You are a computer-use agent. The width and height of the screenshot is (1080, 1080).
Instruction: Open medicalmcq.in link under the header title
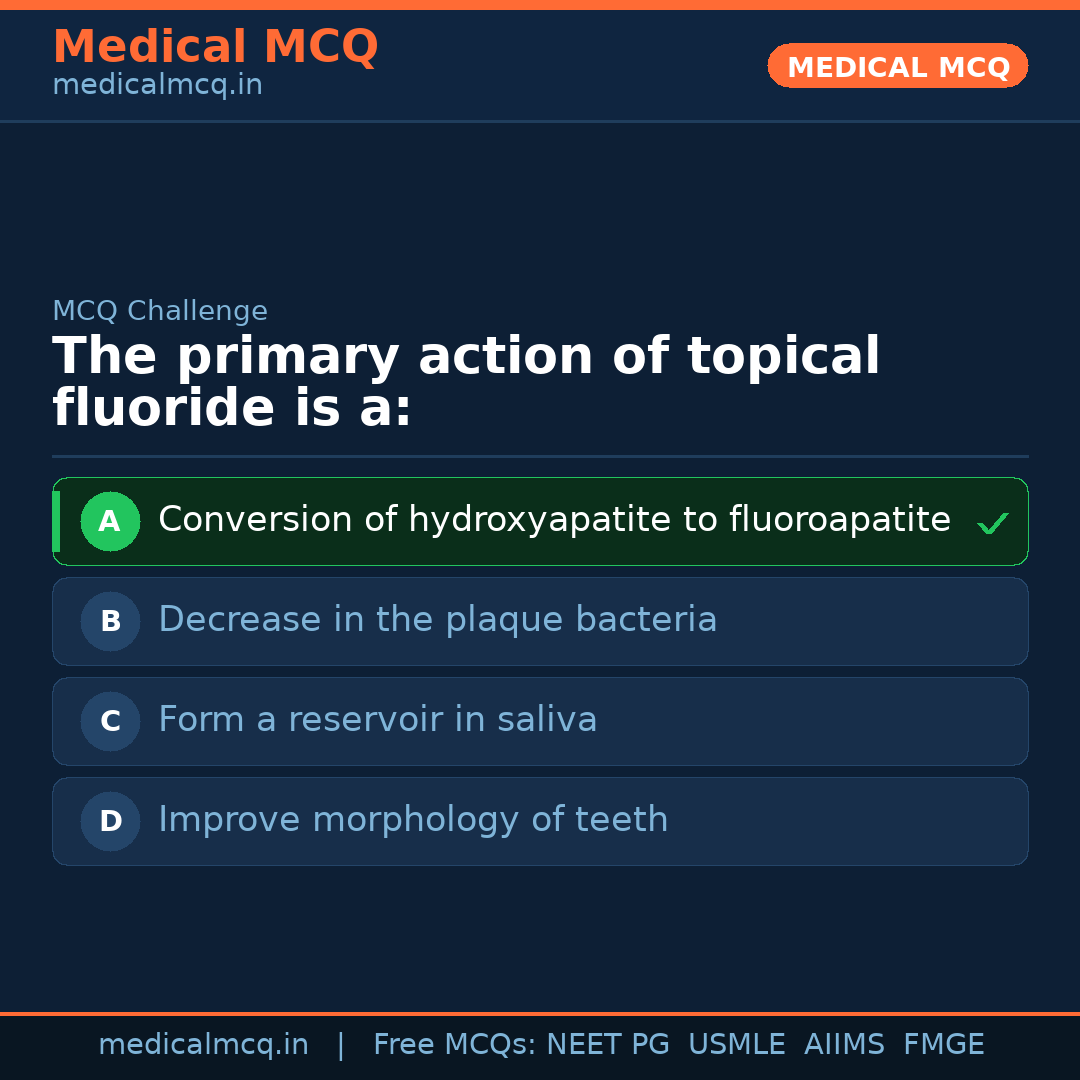point(157,85)
